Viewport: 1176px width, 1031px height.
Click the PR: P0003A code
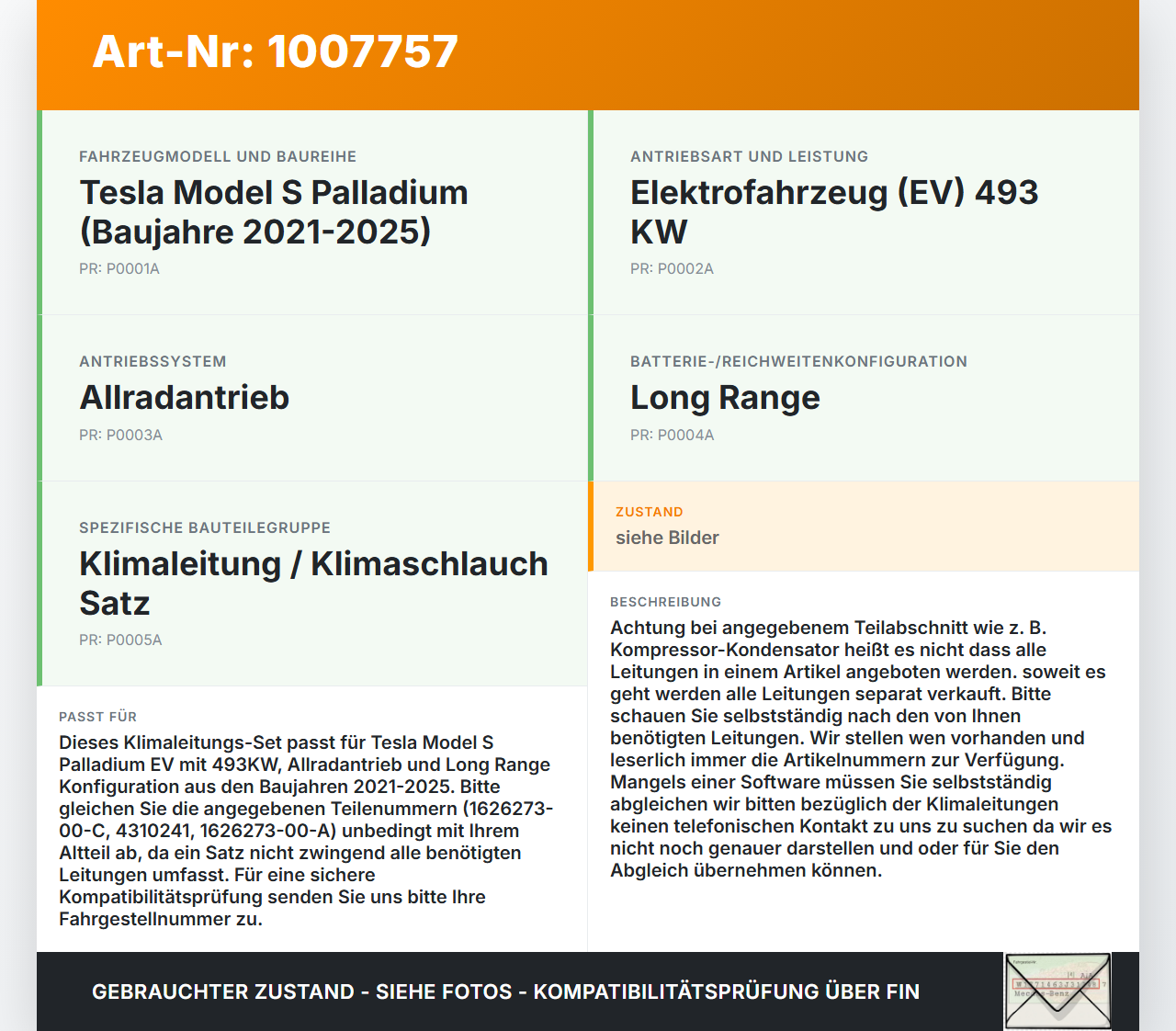coord(120,436)
